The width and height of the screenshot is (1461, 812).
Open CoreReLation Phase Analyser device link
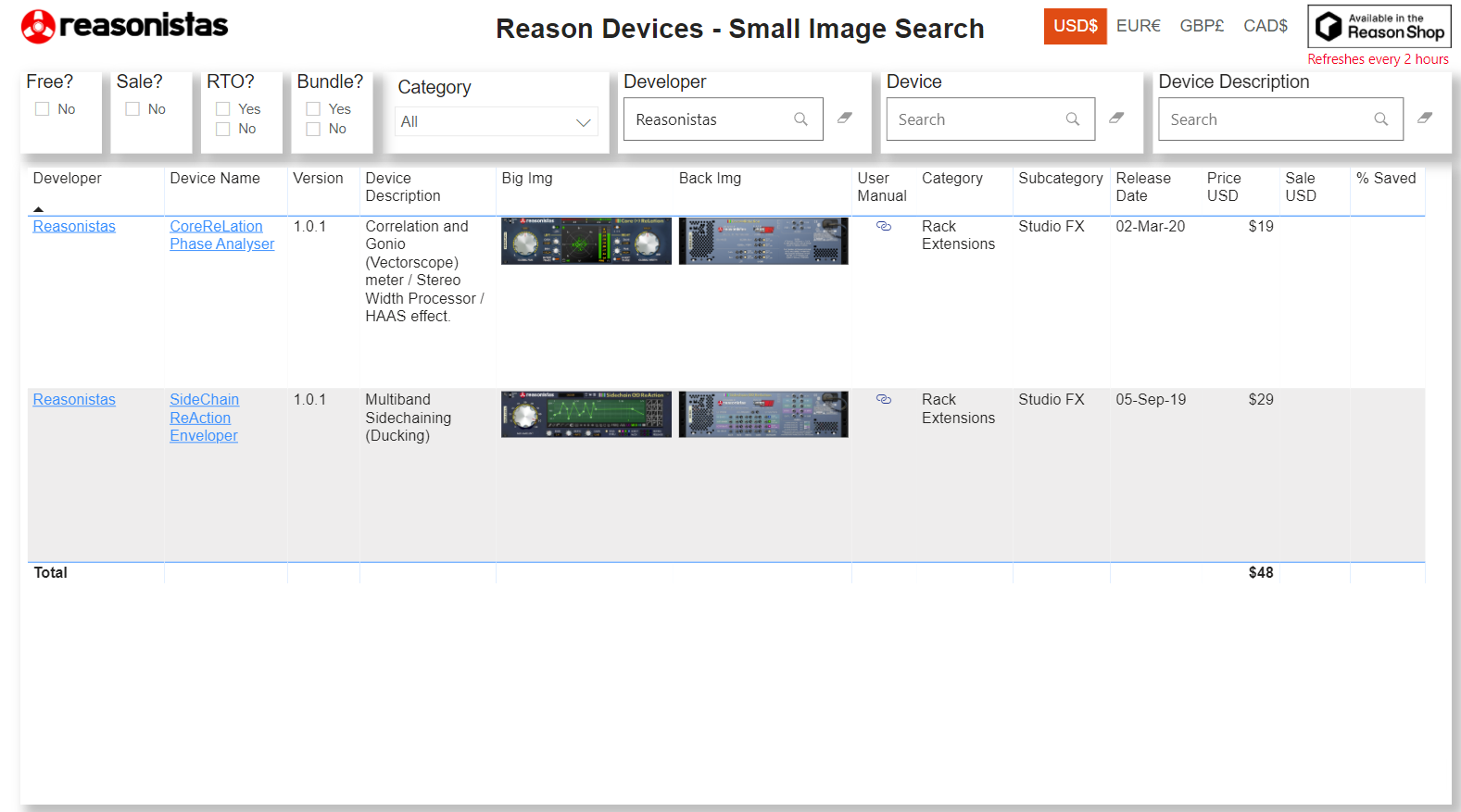(x=222, y=235)
